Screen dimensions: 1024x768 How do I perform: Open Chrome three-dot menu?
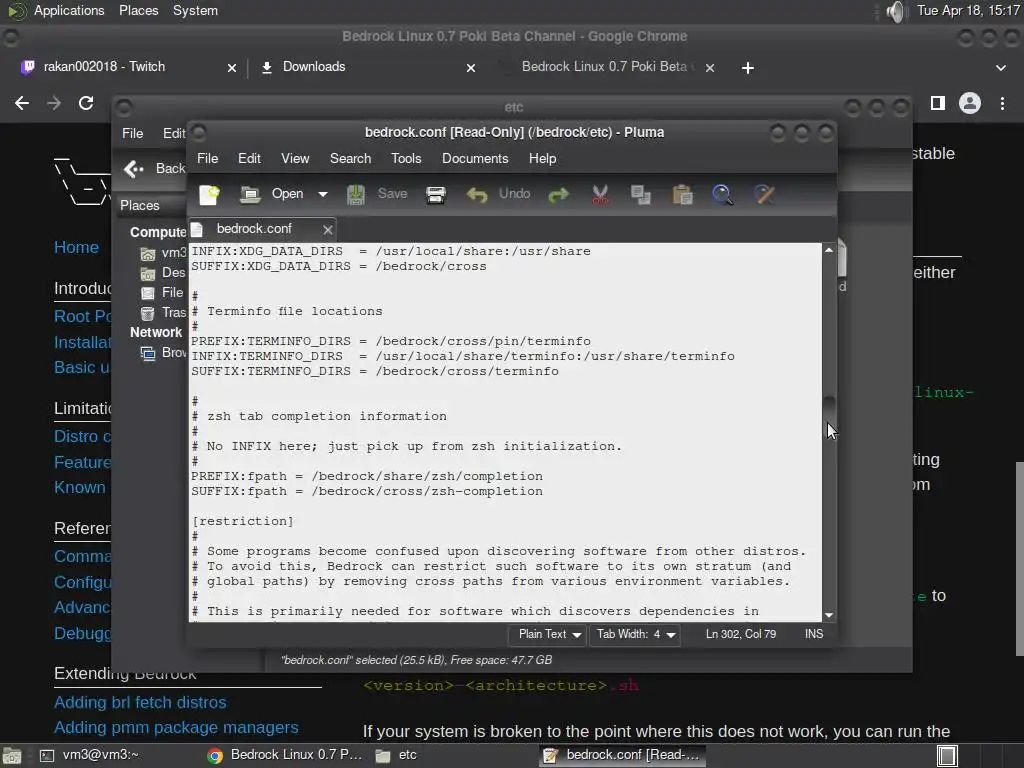(x=1002, y=103)
